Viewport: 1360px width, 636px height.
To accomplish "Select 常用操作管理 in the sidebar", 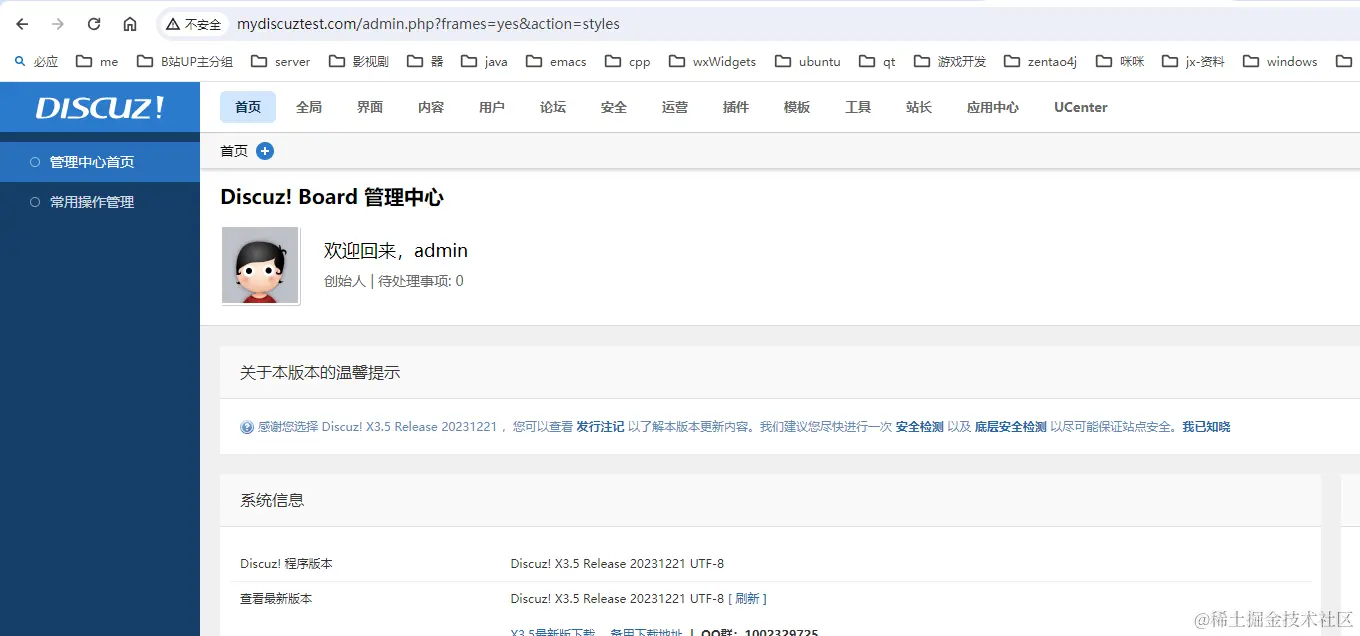I will coord(100,202).
